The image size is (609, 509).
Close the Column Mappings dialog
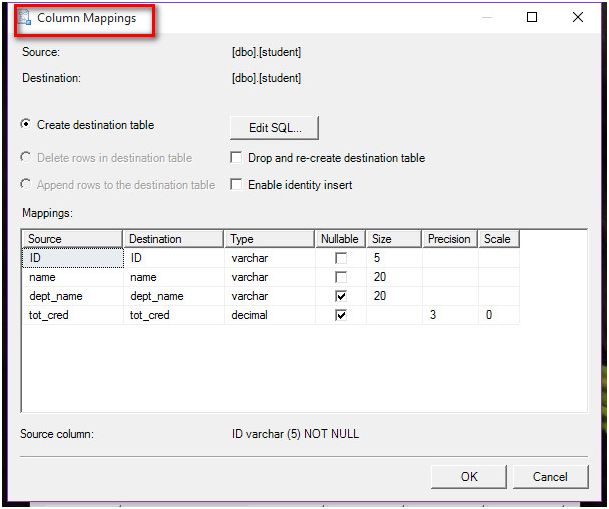(578, 17)
